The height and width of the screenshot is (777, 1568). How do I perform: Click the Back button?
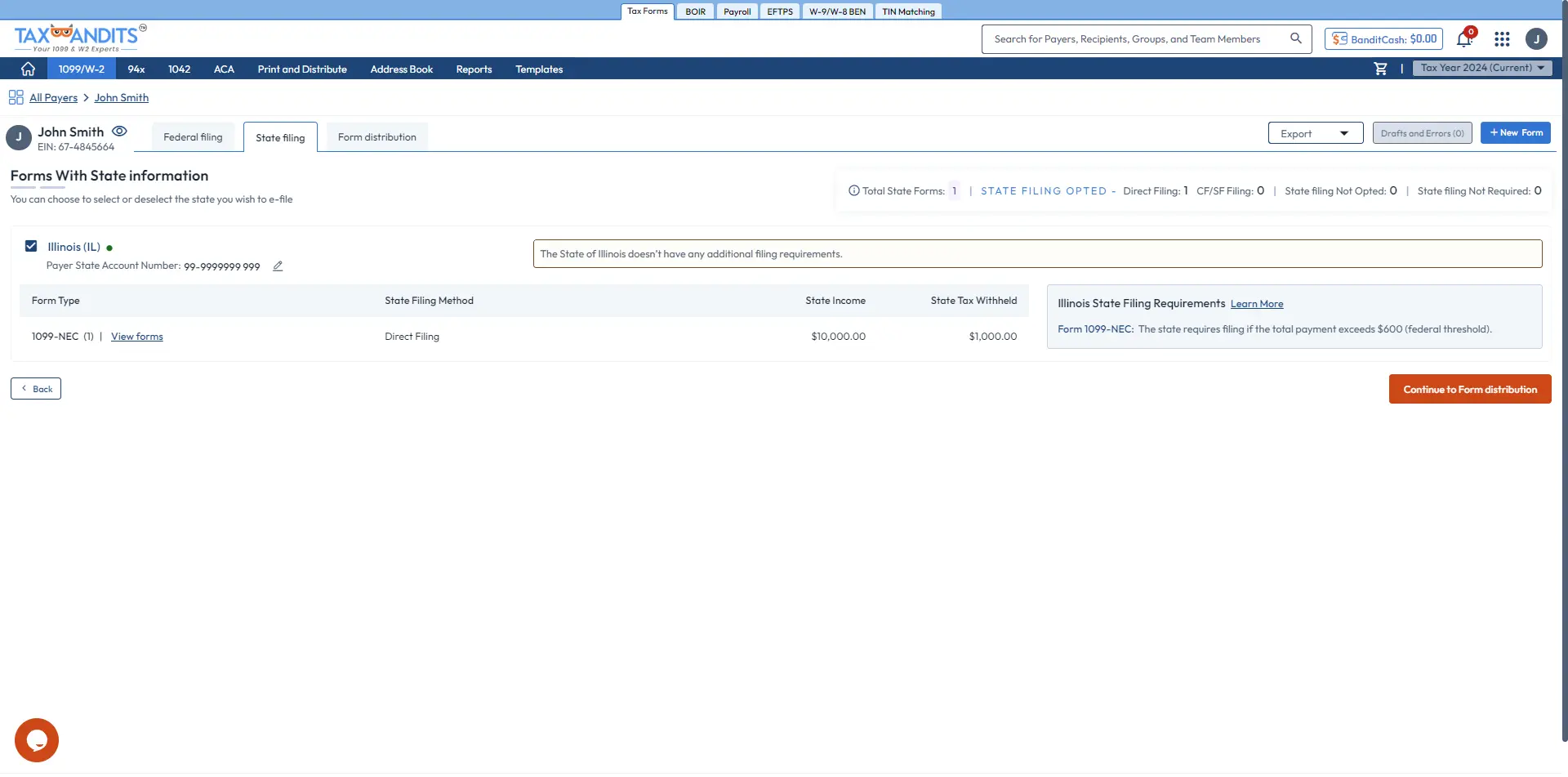pos(36,389)
